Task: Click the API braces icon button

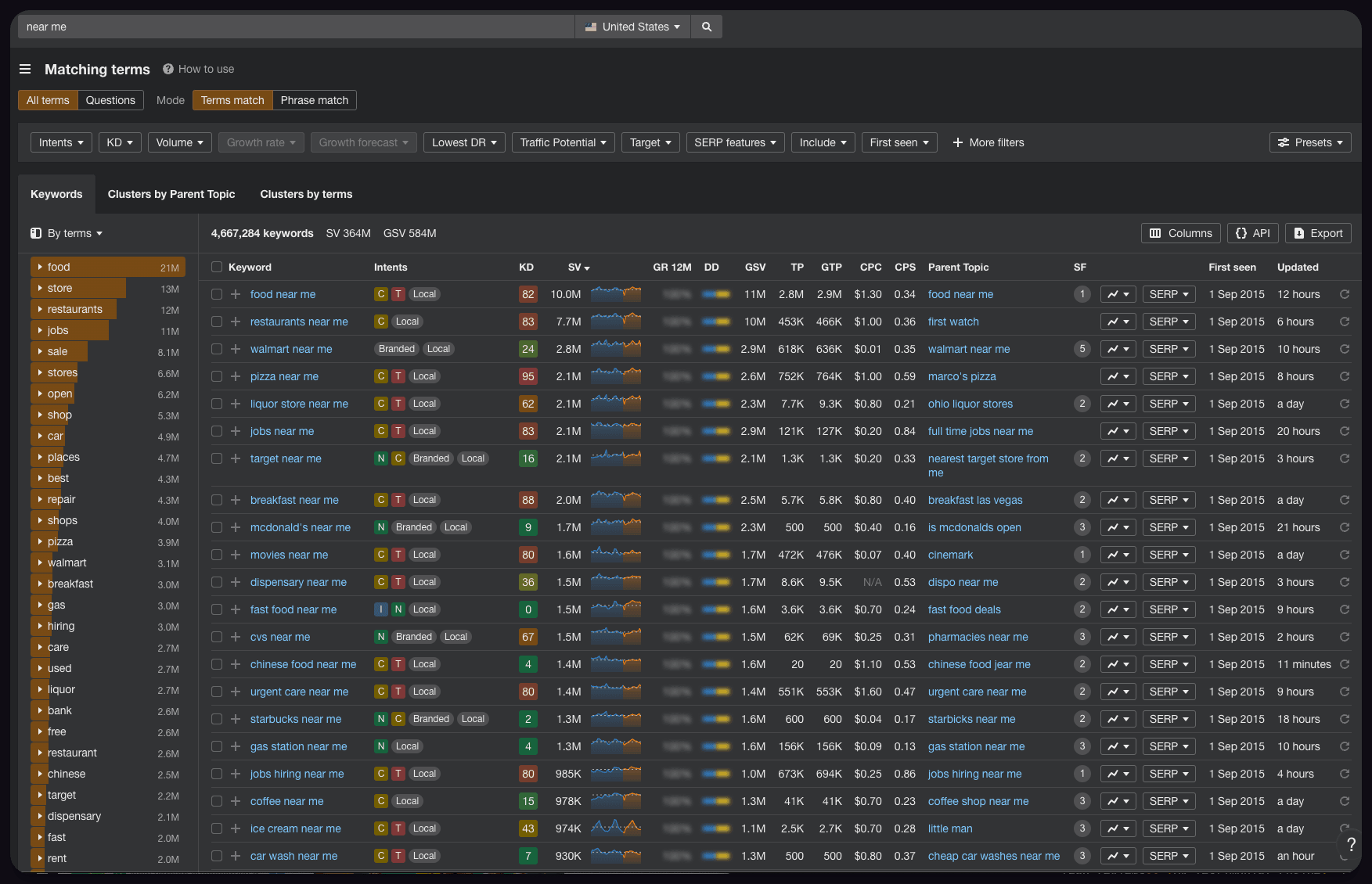Action: click(x=1252, y=233)
